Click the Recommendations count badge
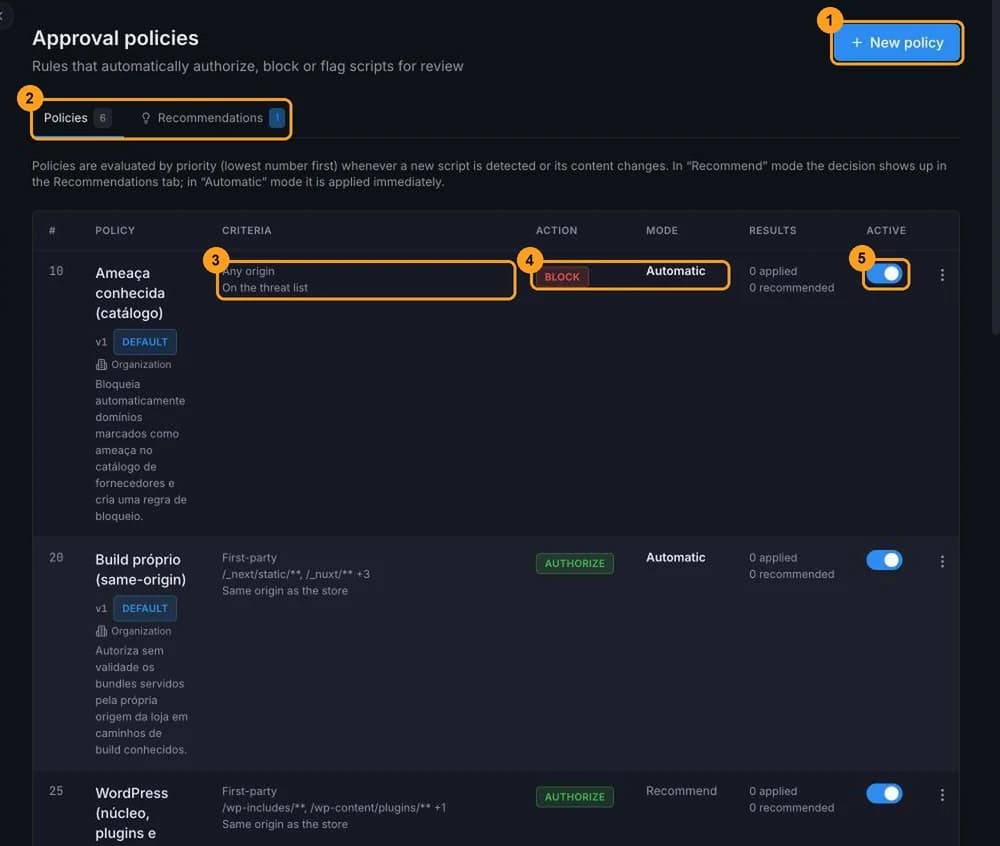Screen dimensions: 1000x846 [x=277, y=118]
